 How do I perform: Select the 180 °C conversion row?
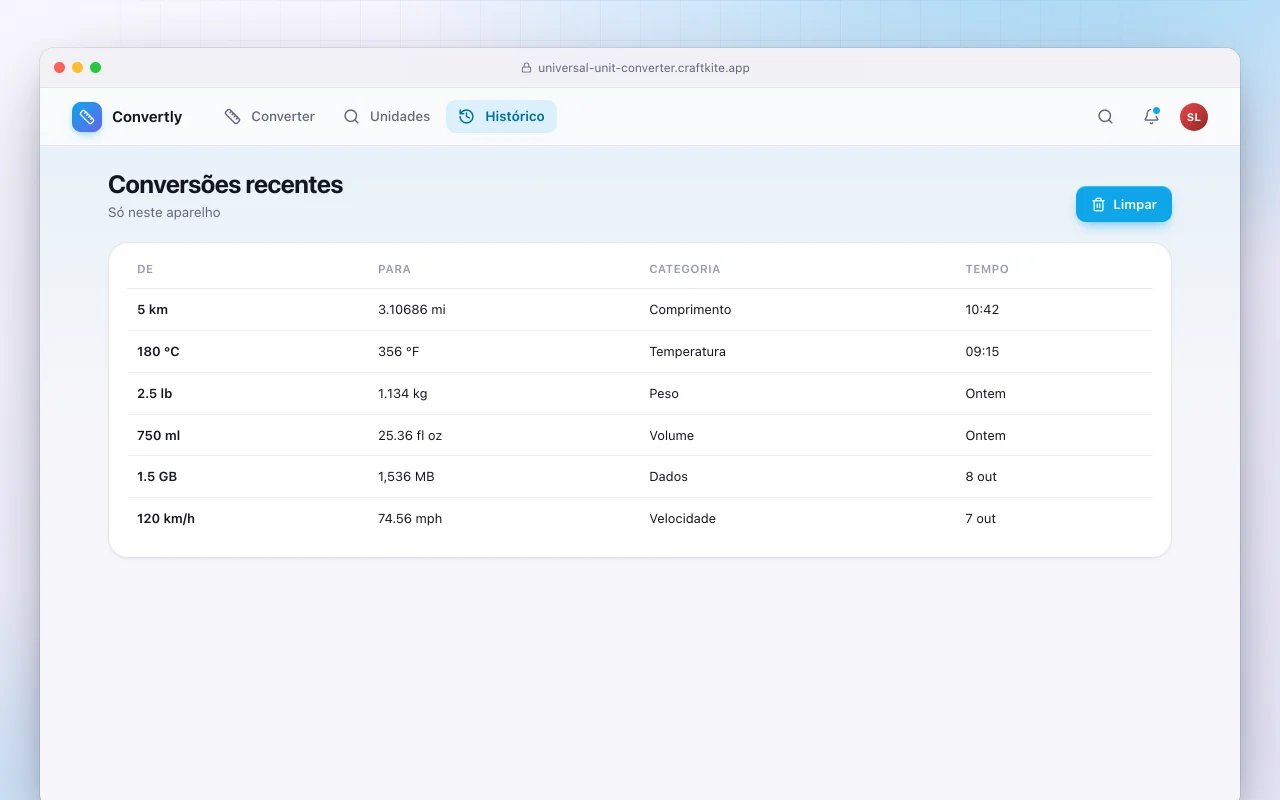(640, 352)
